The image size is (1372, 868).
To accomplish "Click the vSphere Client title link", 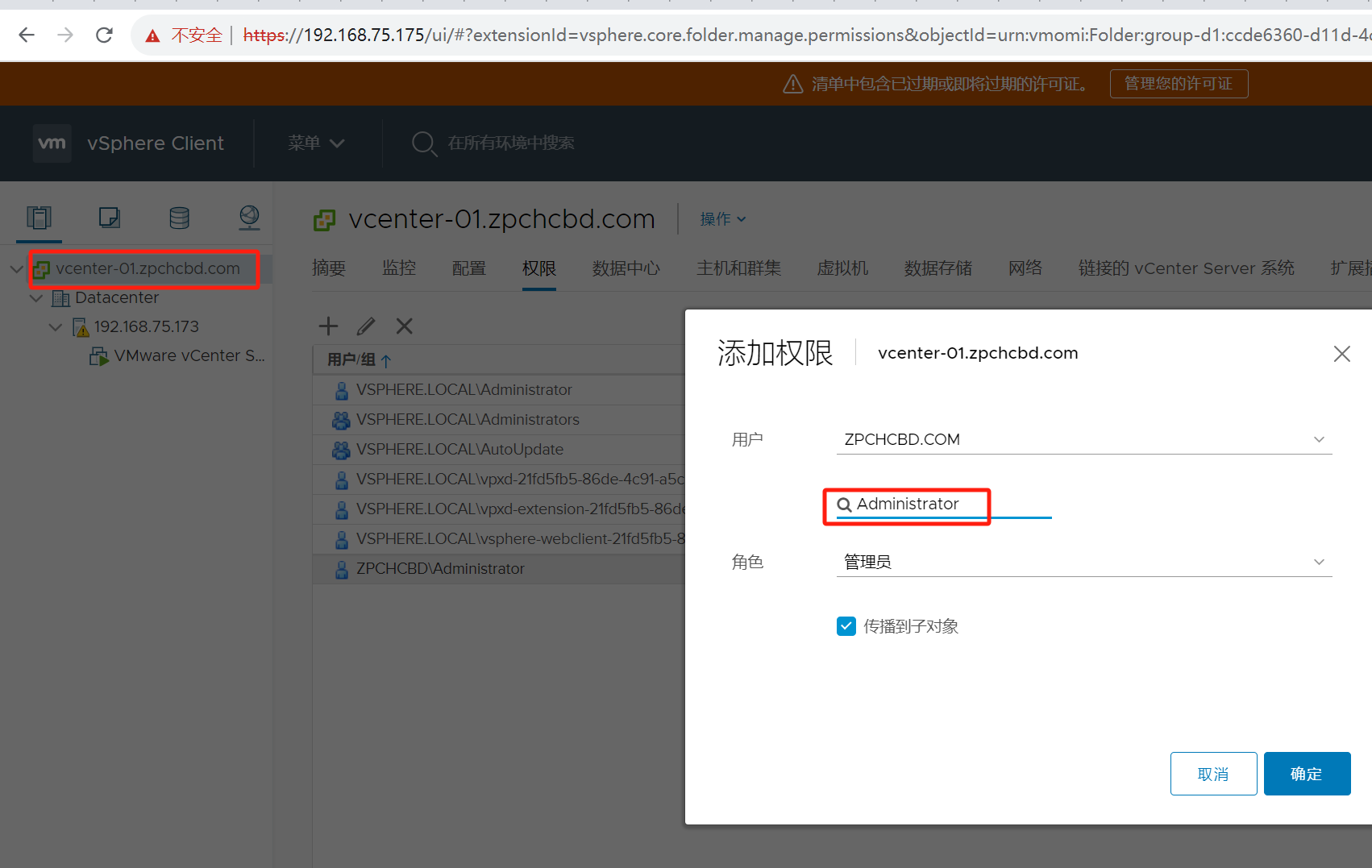I will point(156,143).
